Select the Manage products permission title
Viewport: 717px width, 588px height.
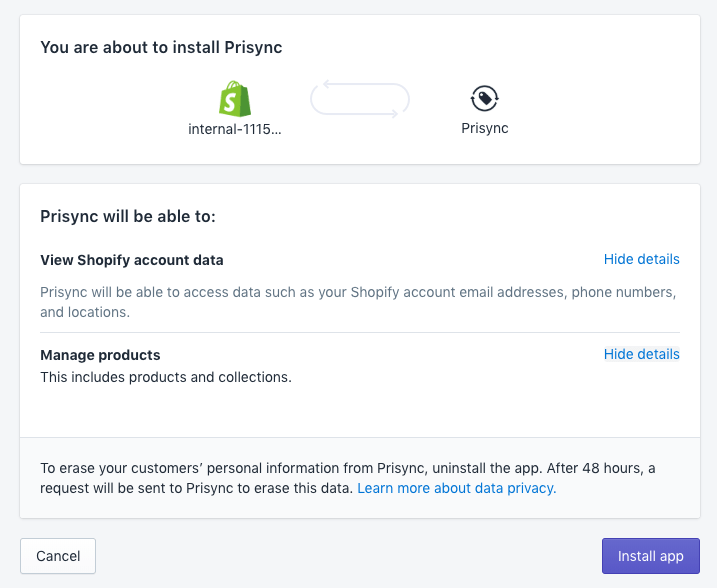click(x=100, y=355)
